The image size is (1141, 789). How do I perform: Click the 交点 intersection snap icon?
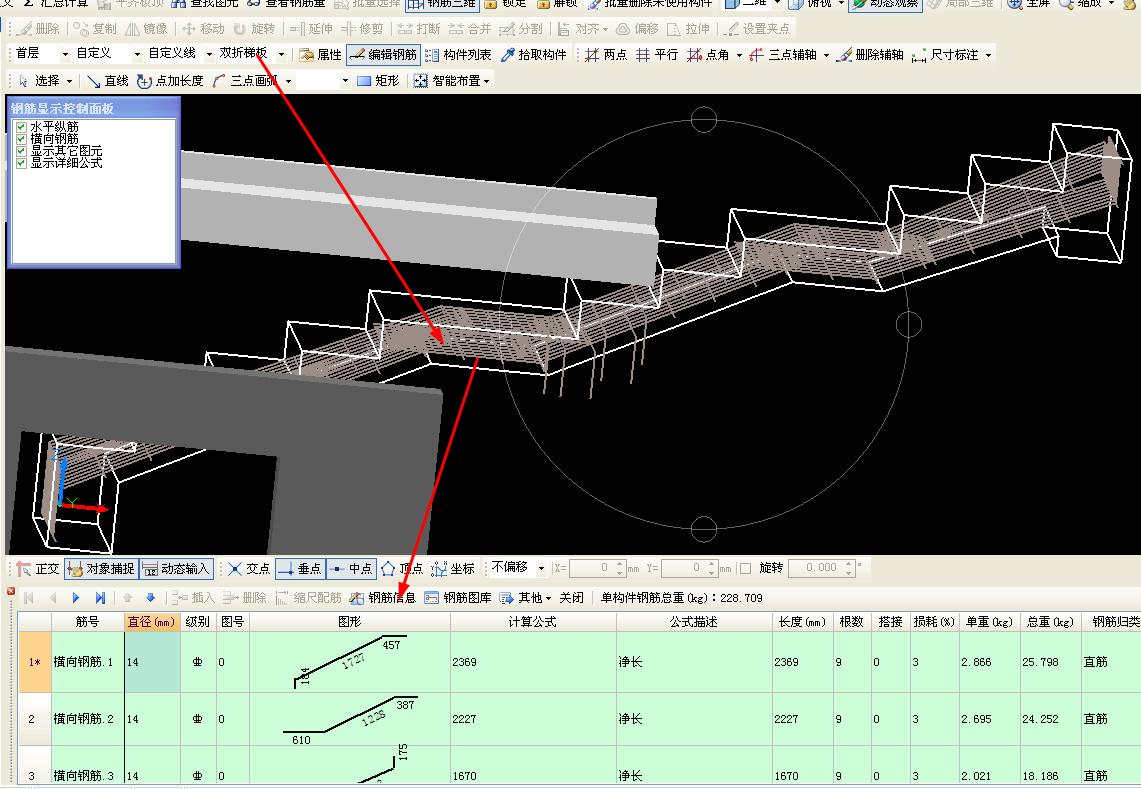[x=234, y=568]
